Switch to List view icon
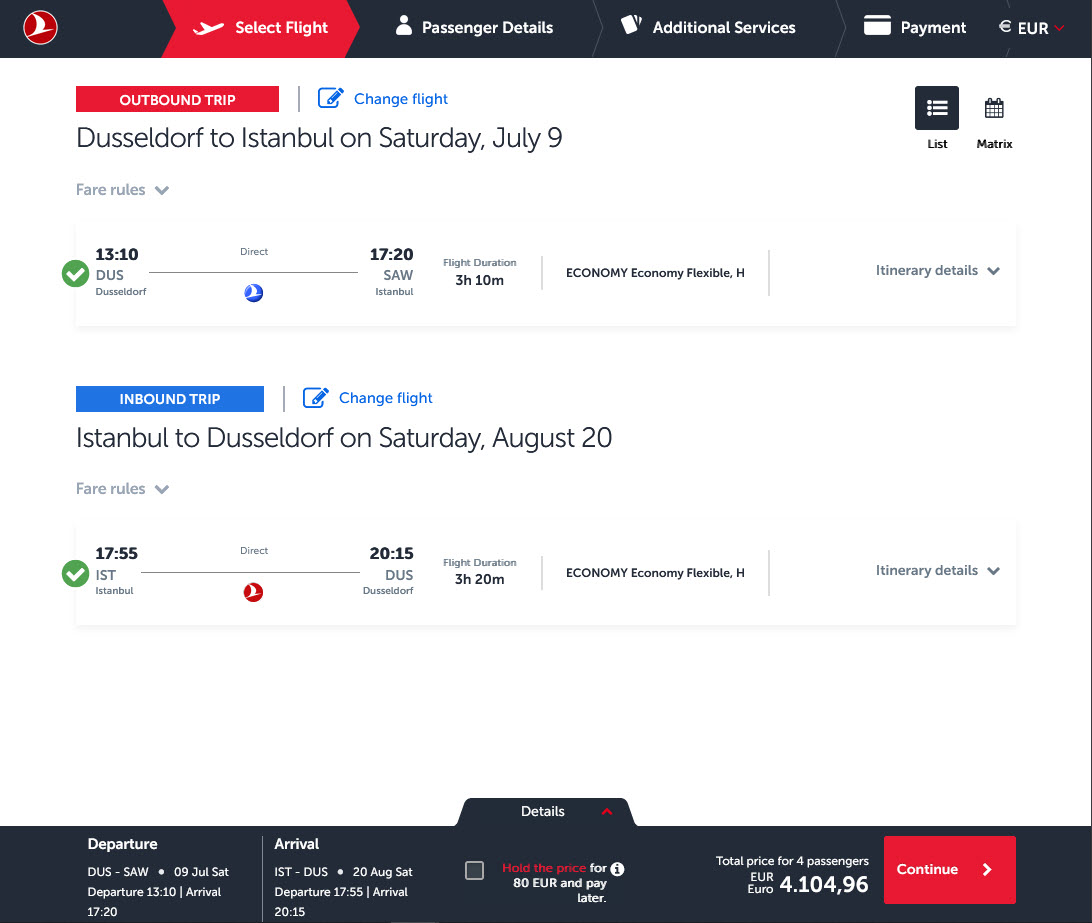The width and height of the screenshot is (1092, 923). pos(937,108)
